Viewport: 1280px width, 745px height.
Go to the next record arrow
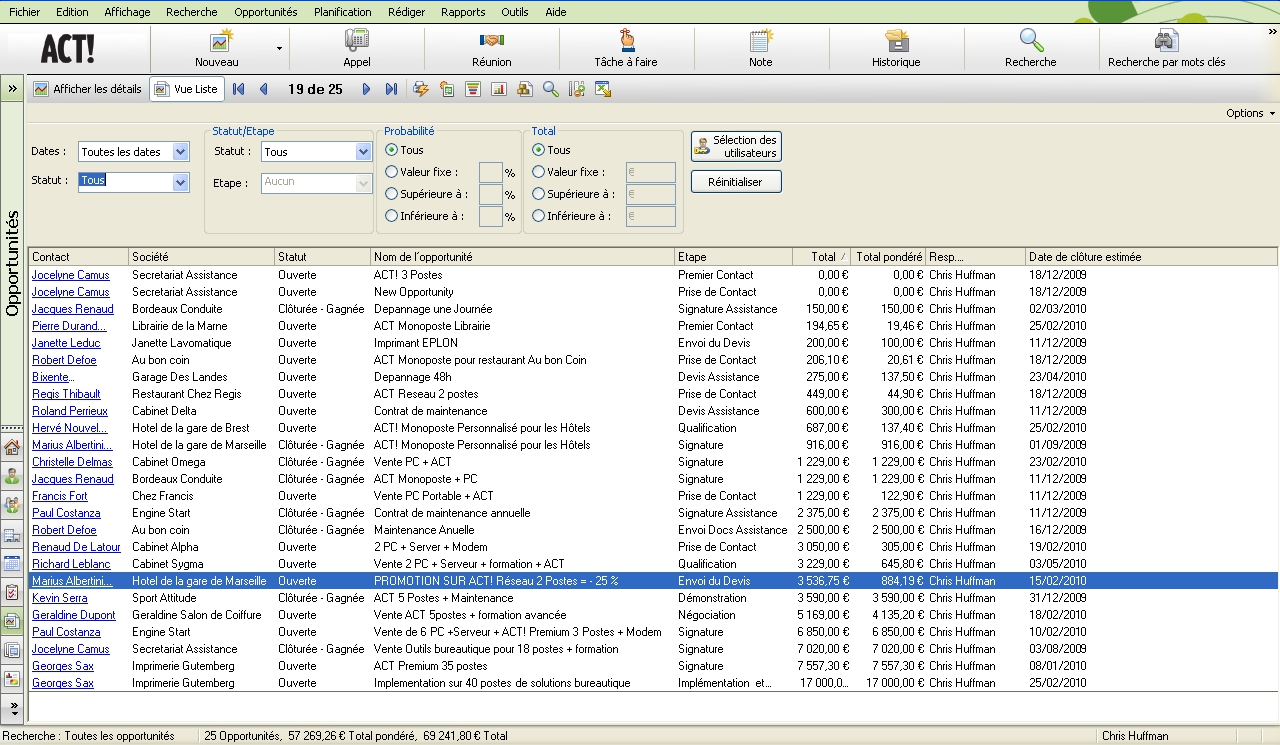click(x=366, y=89)
